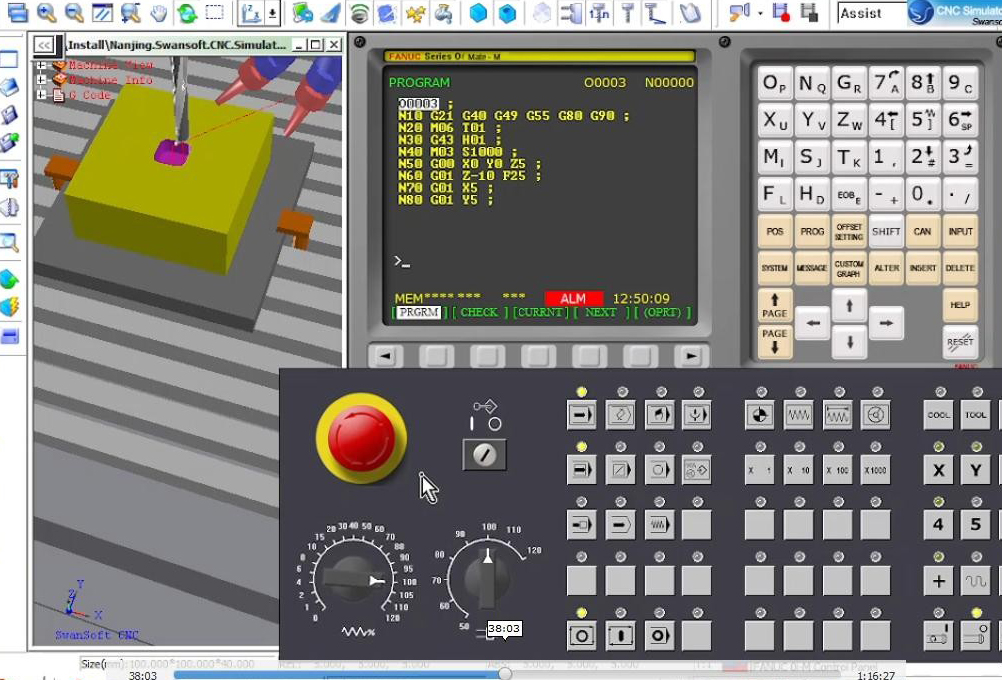
Task: Expand the Machine Info tree node
Action: (43, 80)
